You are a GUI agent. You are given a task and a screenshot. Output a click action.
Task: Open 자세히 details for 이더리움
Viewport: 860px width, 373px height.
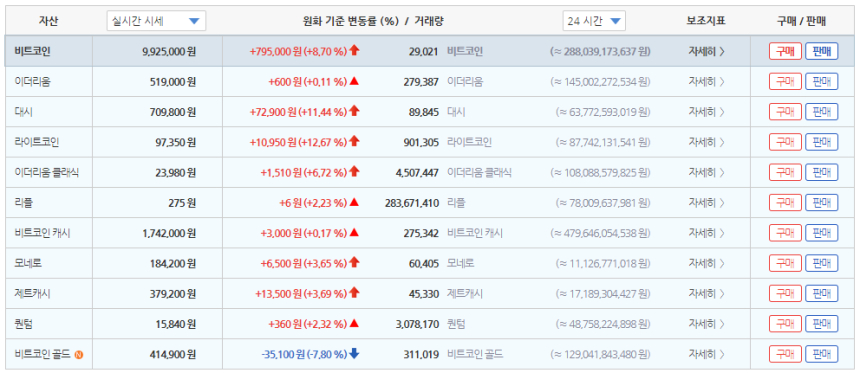click(707, 82)
